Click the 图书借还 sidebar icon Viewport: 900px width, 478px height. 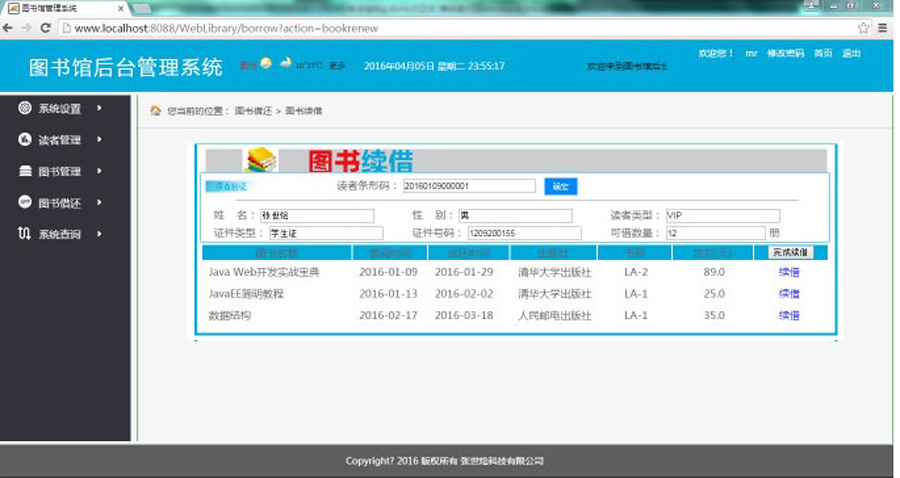point(25,202)
